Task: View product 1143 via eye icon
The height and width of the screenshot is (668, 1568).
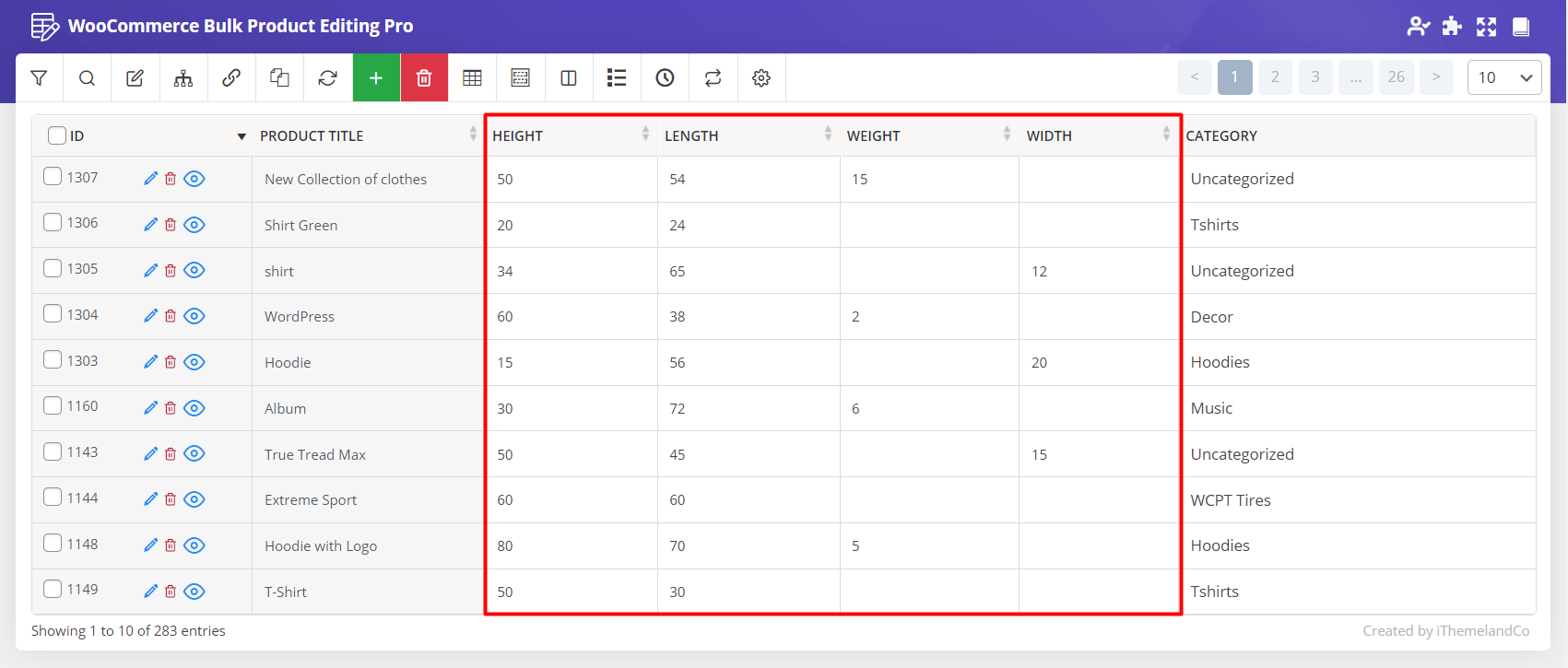Action: pyautogui.click(x=194, y=453)
